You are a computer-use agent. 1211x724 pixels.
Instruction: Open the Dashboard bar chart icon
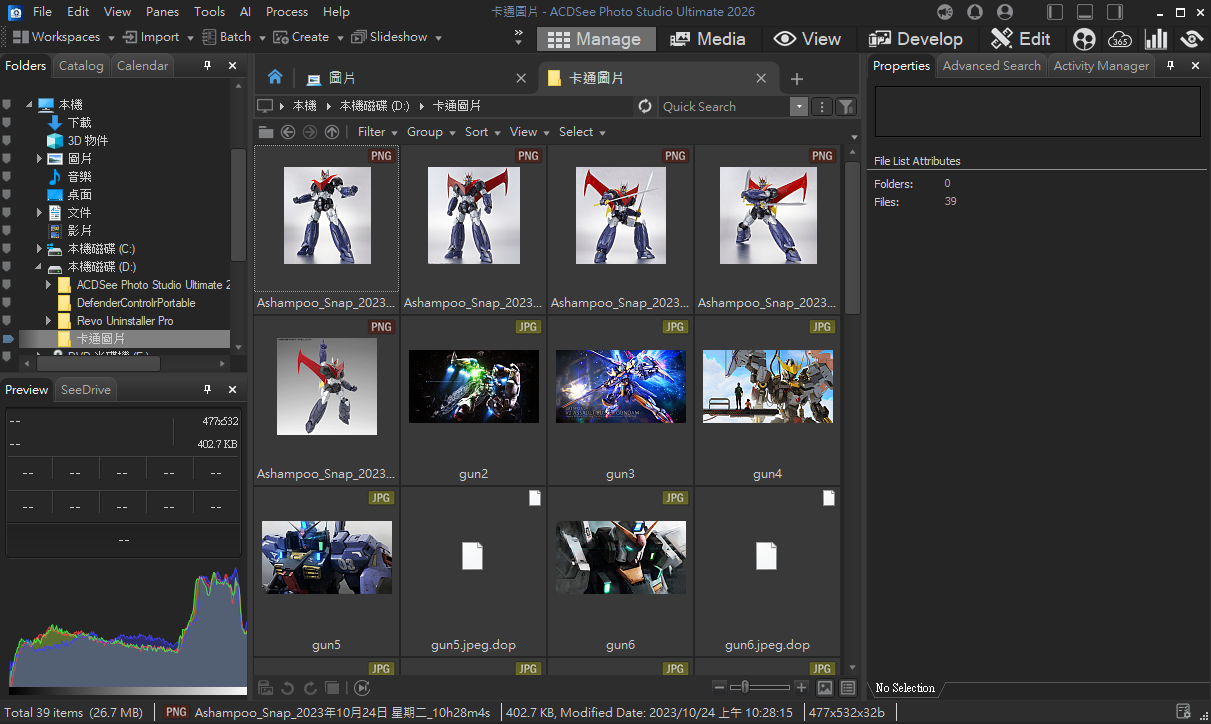pyautogui.click(x=1156, y=39)
